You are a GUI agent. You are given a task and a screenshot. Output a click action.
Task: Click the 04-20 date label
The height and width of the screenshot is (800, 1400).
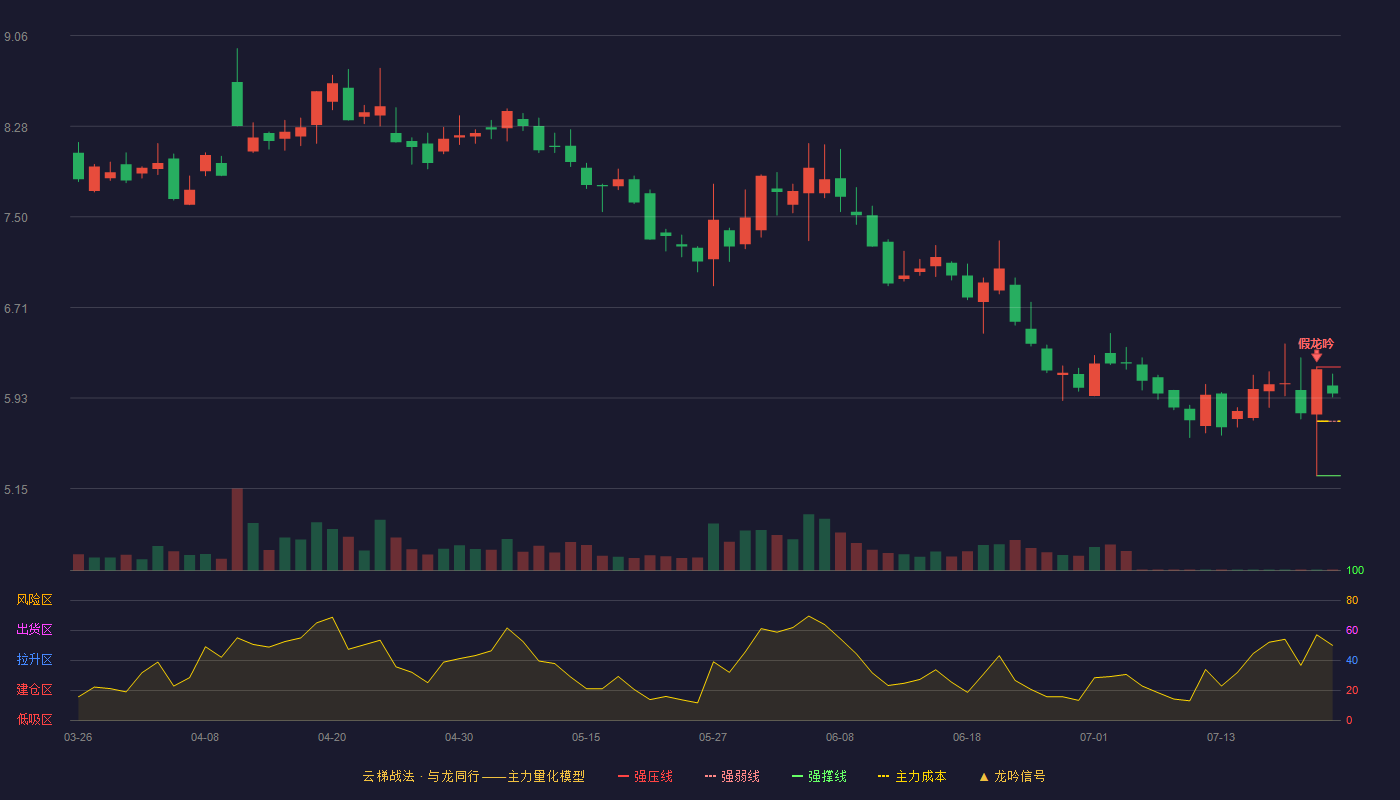point(332,737)
